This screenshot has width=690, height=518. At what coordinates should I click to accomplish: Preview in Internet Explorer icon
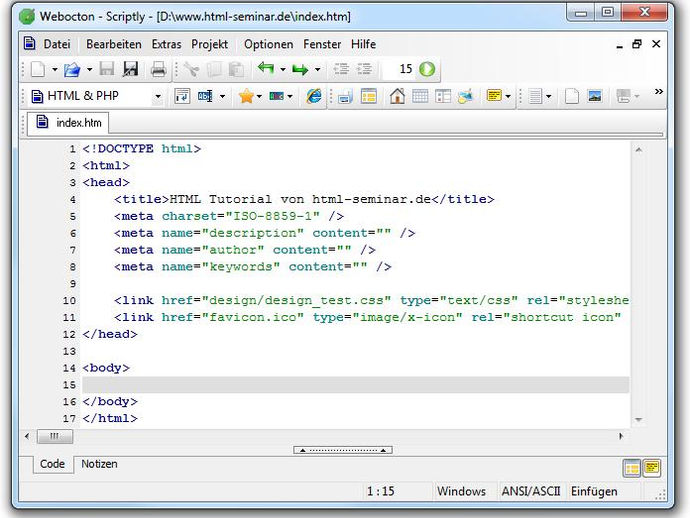[314, 96]
